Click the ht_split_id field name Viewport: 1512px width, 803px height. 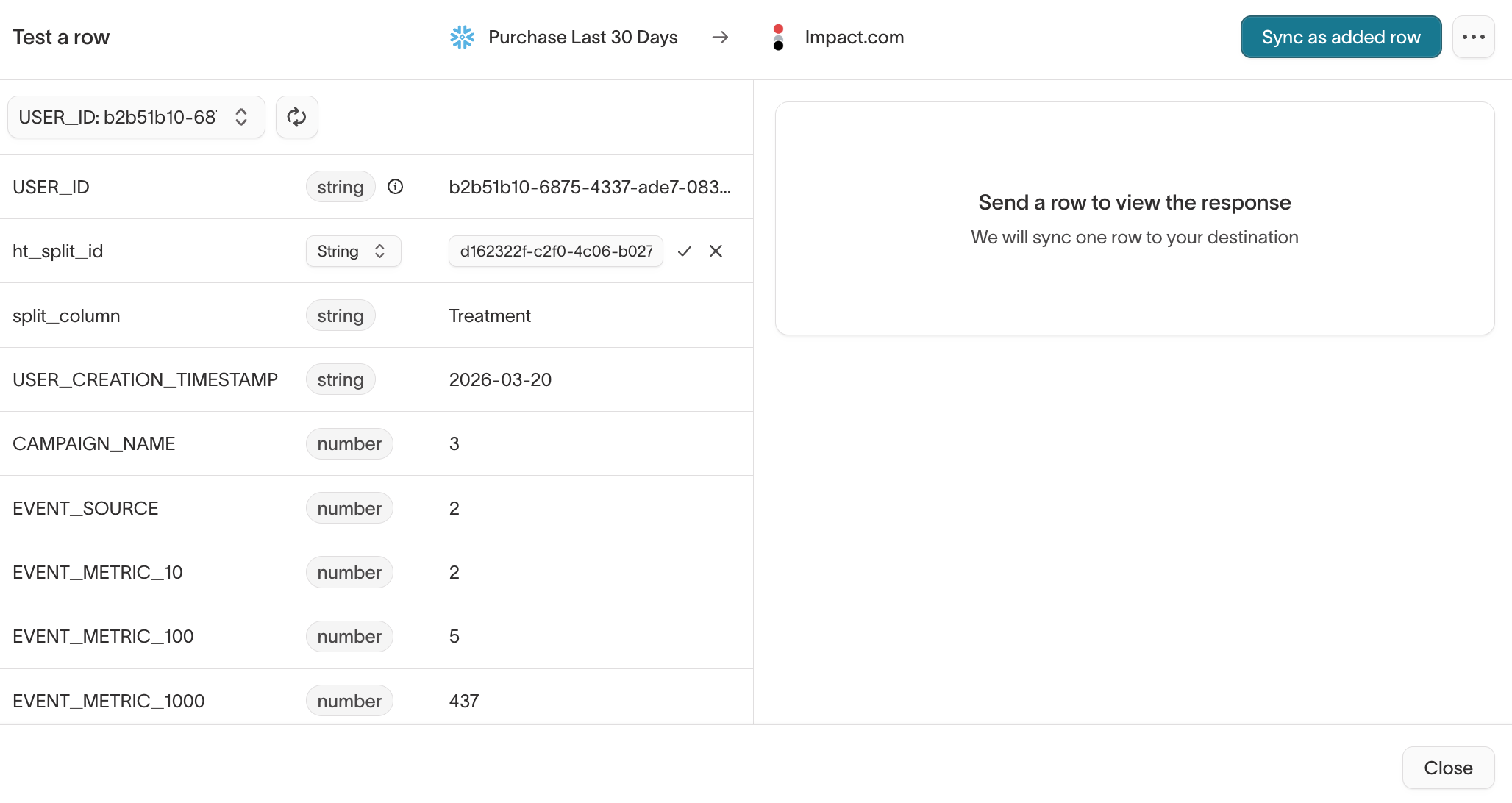pyautogui.click(x=57, y=251)
